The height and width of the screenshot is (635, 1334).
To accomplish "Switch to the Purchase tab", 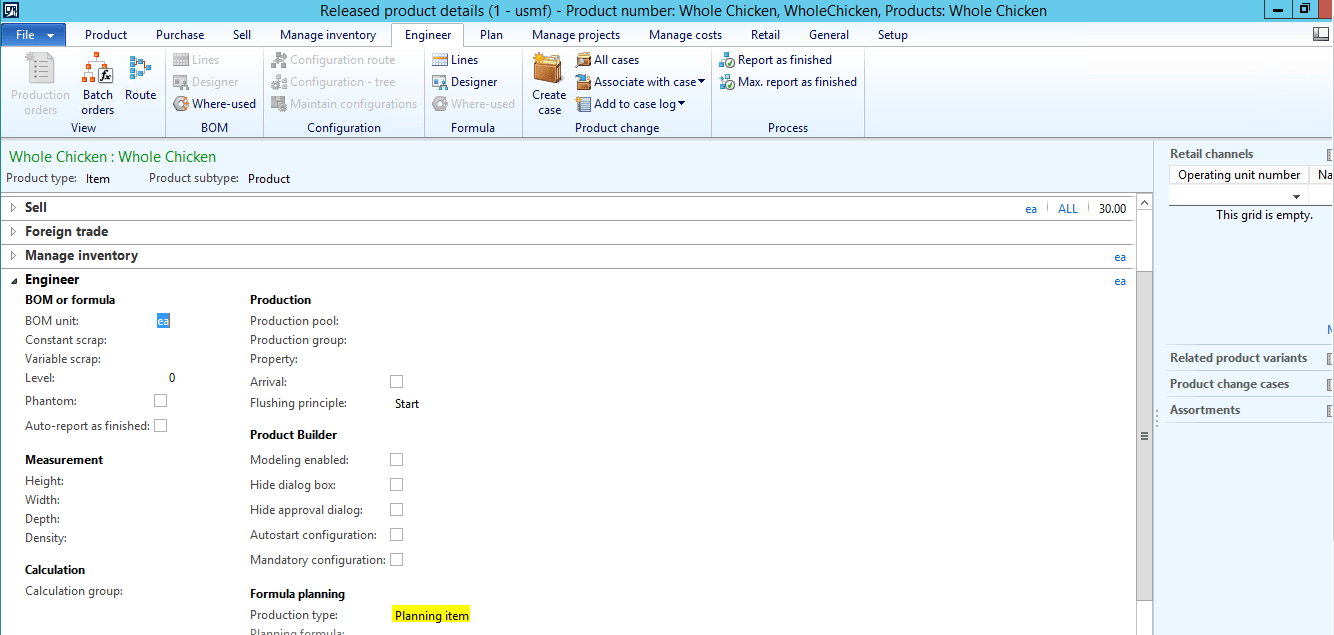I will 180,35.
